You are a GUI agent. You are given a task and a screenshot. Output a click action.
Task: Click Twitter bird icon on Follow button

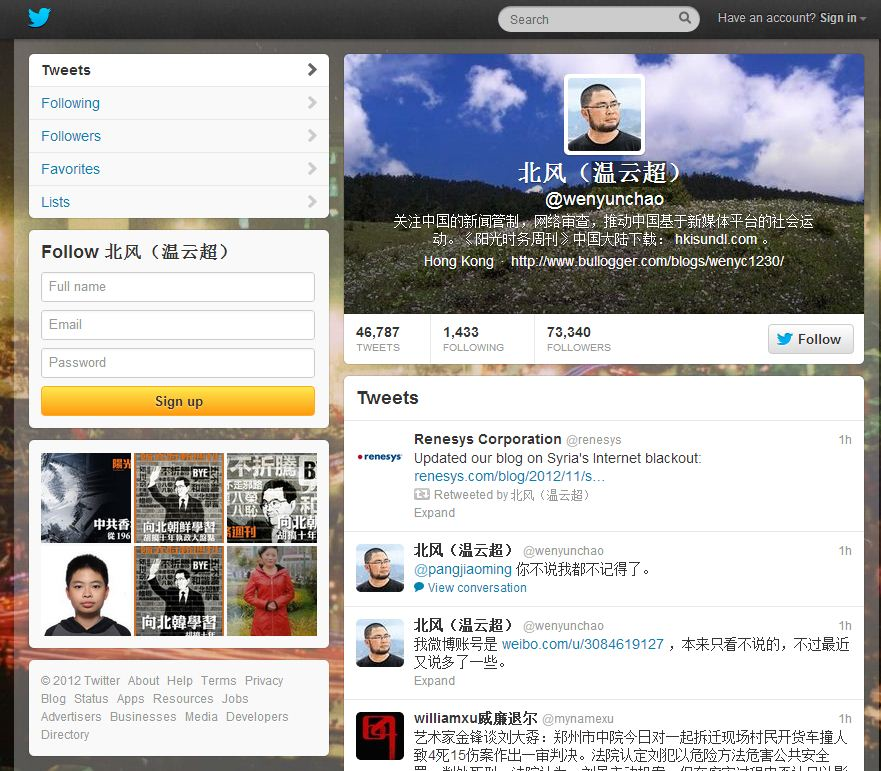pyautogui.click(x=784, y=339)
